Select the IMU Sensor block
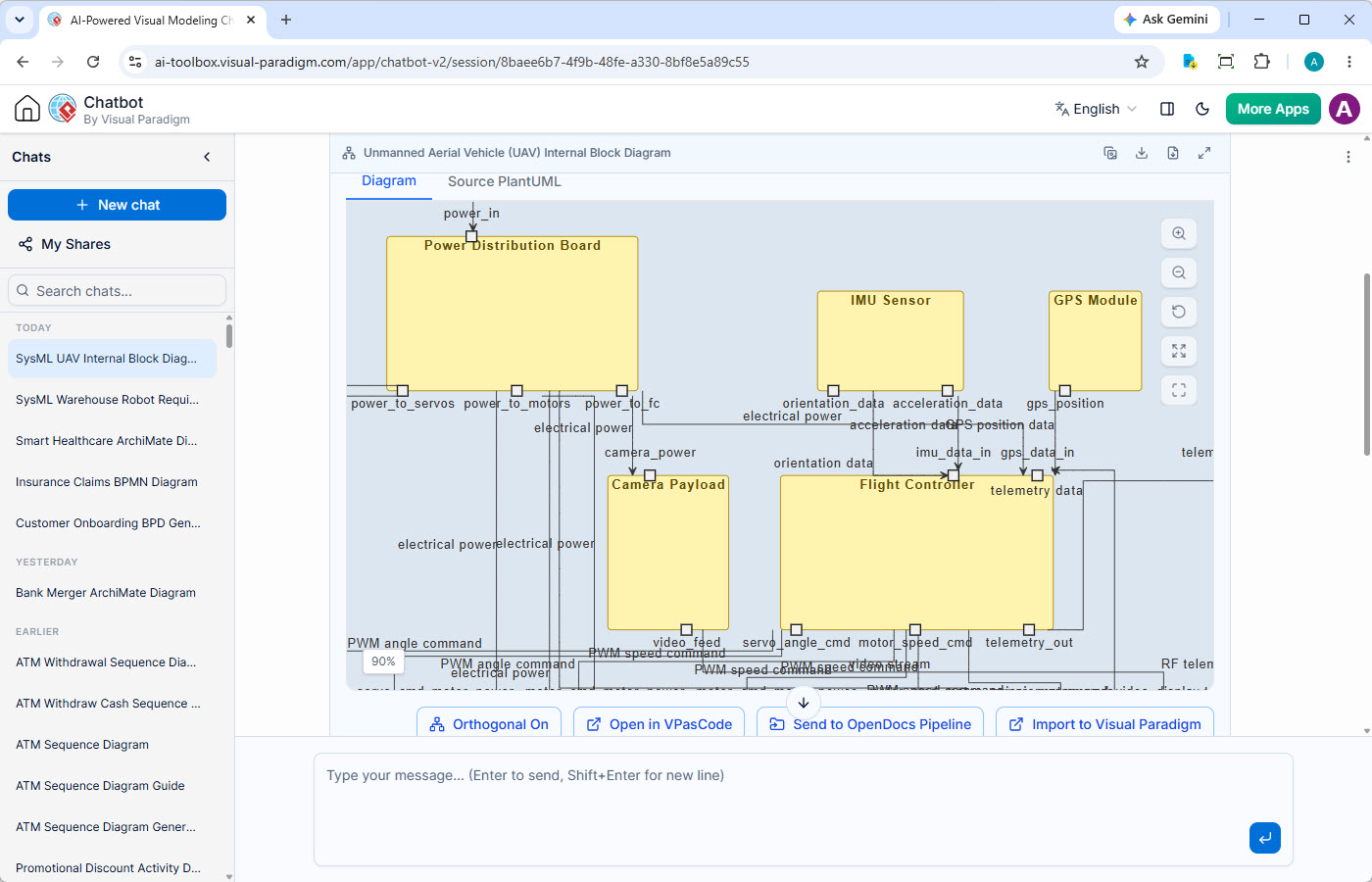 point(891,341)
